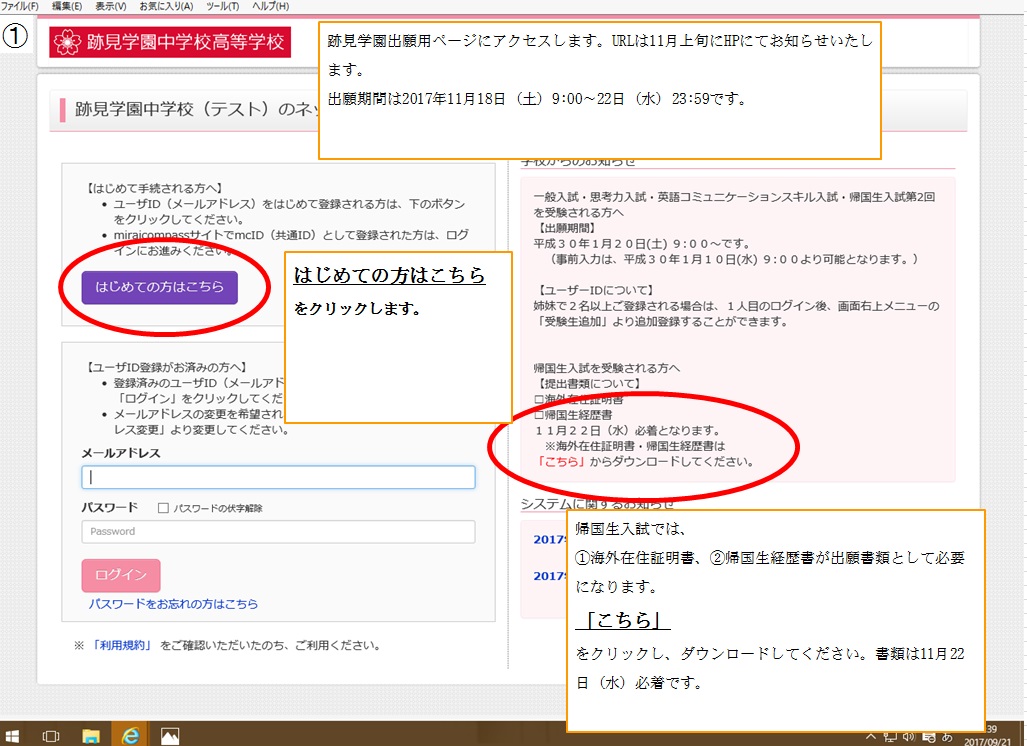The height and width of the screenshot is (746, 1027).
Task: Click the メールアドレス input field
Action: pyautogui.click(x=278, y=477)
